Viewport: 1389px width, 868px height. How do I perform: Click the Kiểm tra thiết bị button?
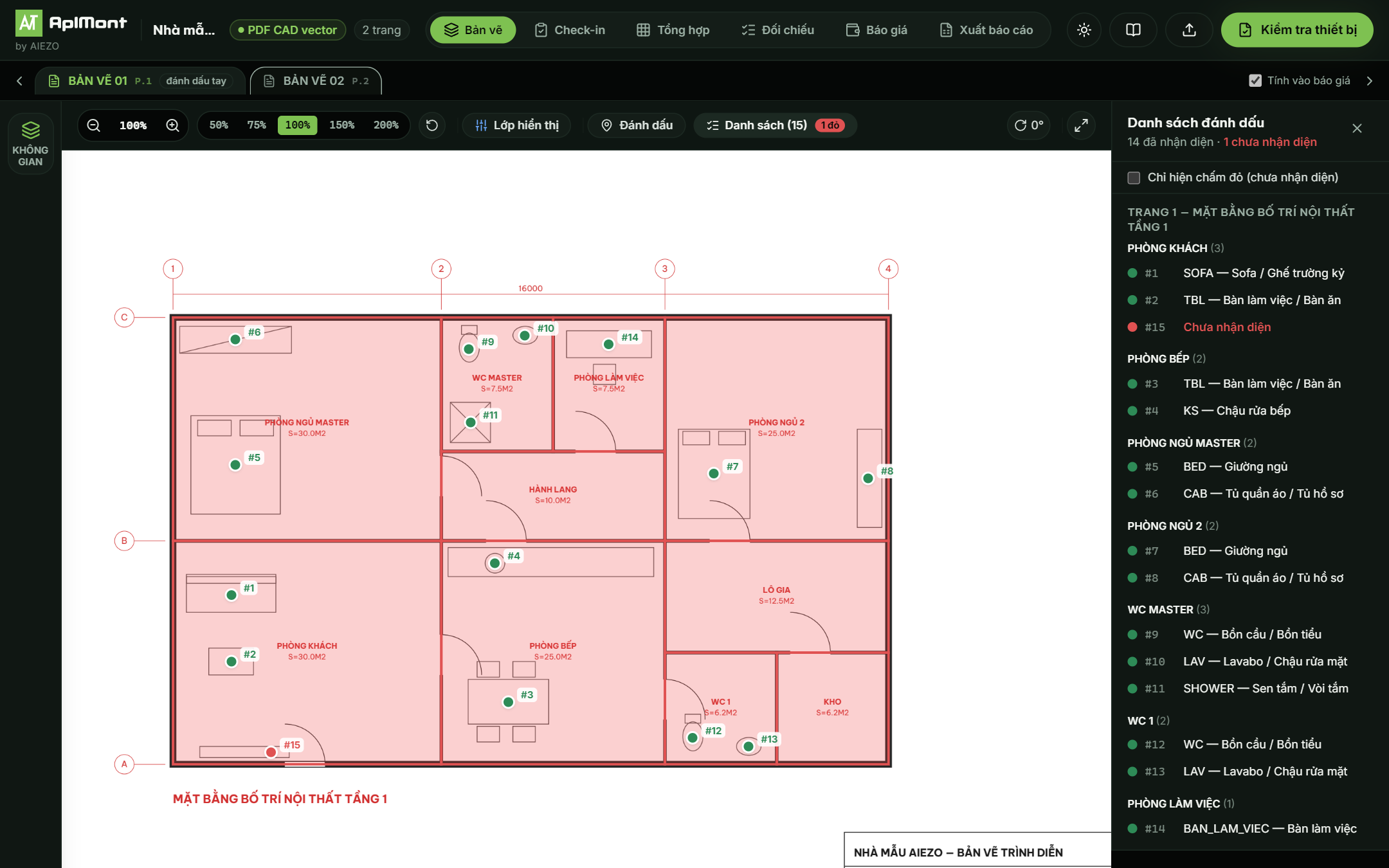coord(1297,30)
